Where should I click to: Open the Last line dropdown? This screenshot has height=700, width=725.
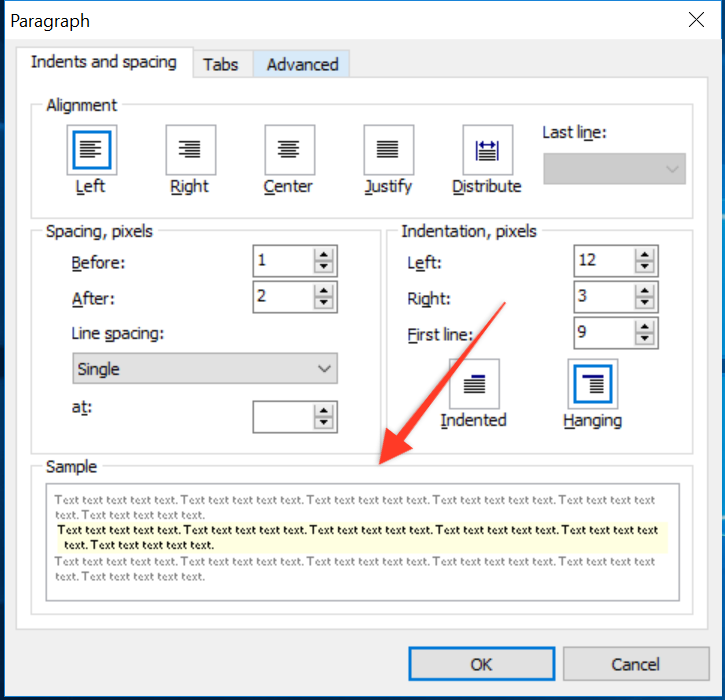(614, 169)
